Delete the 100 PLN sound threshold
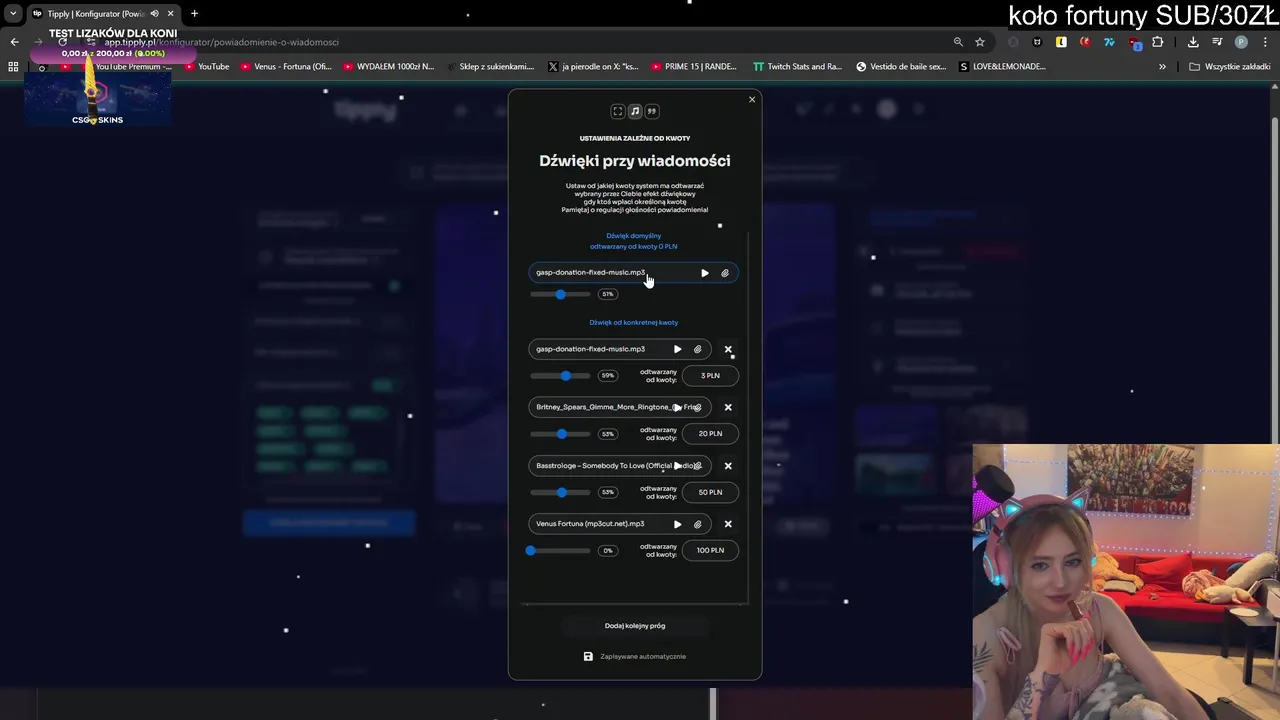Viewport: 1280px width, 720px height. tap(728, 524)
